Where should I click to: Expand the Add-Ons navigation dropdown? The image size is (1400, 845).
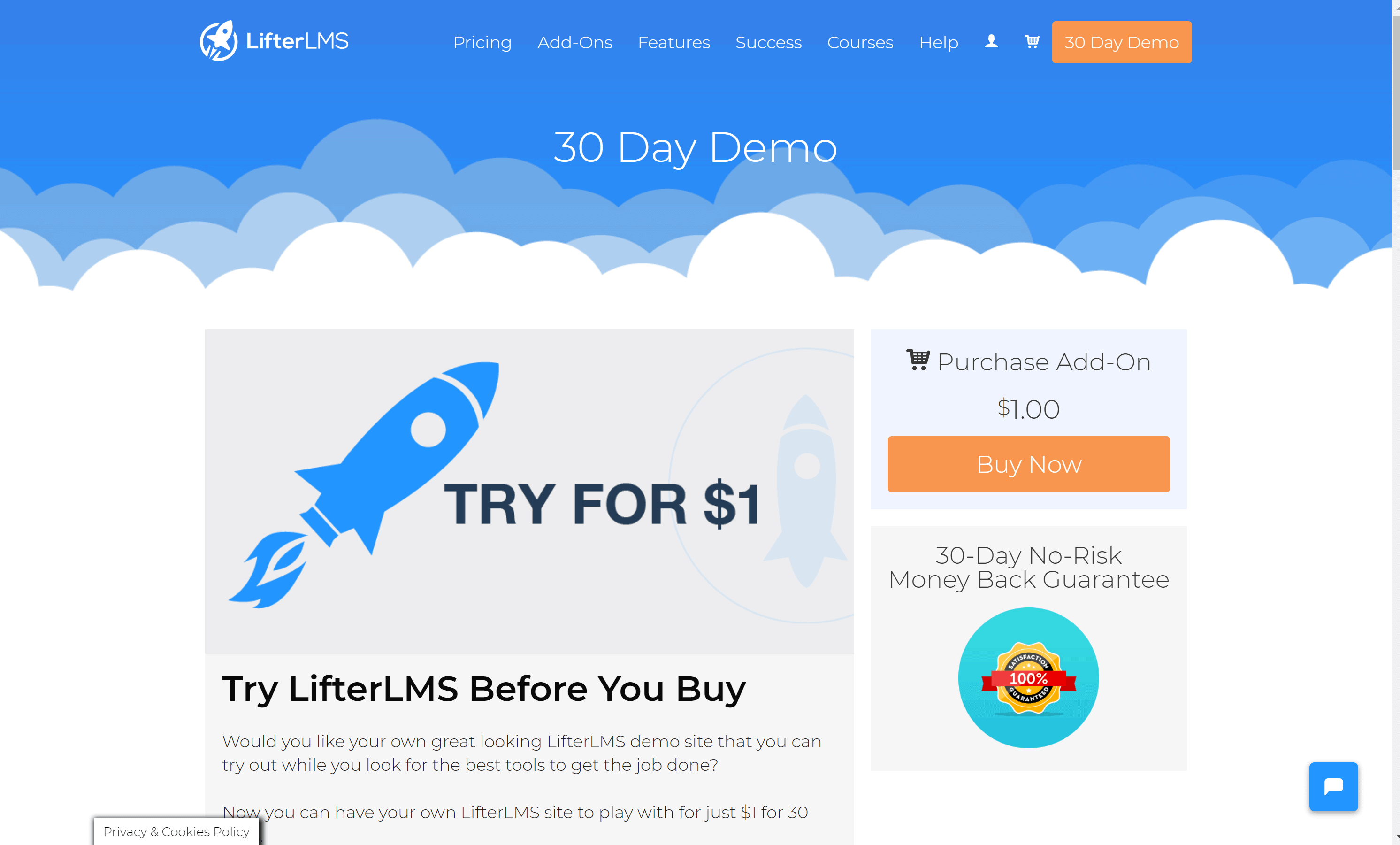[x=575, y=42]
